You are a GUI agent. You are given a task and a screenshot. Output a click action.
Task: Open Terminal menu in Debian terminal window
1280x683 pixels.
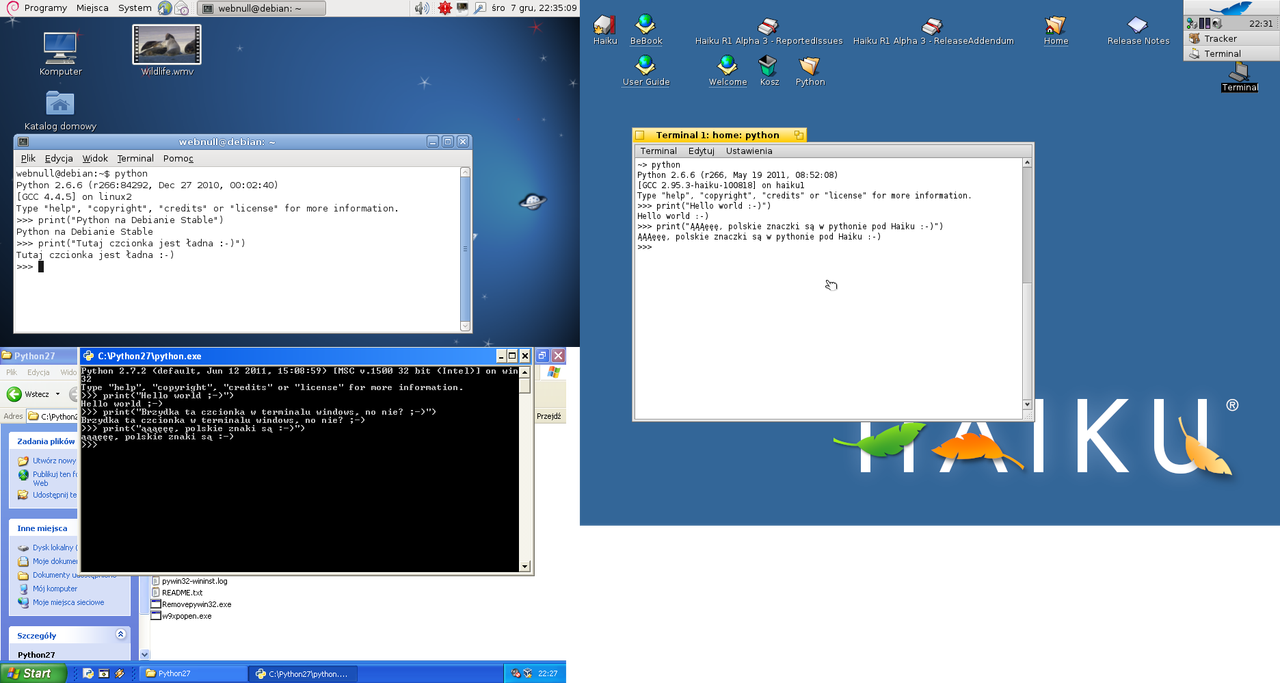tap(135, 158)
